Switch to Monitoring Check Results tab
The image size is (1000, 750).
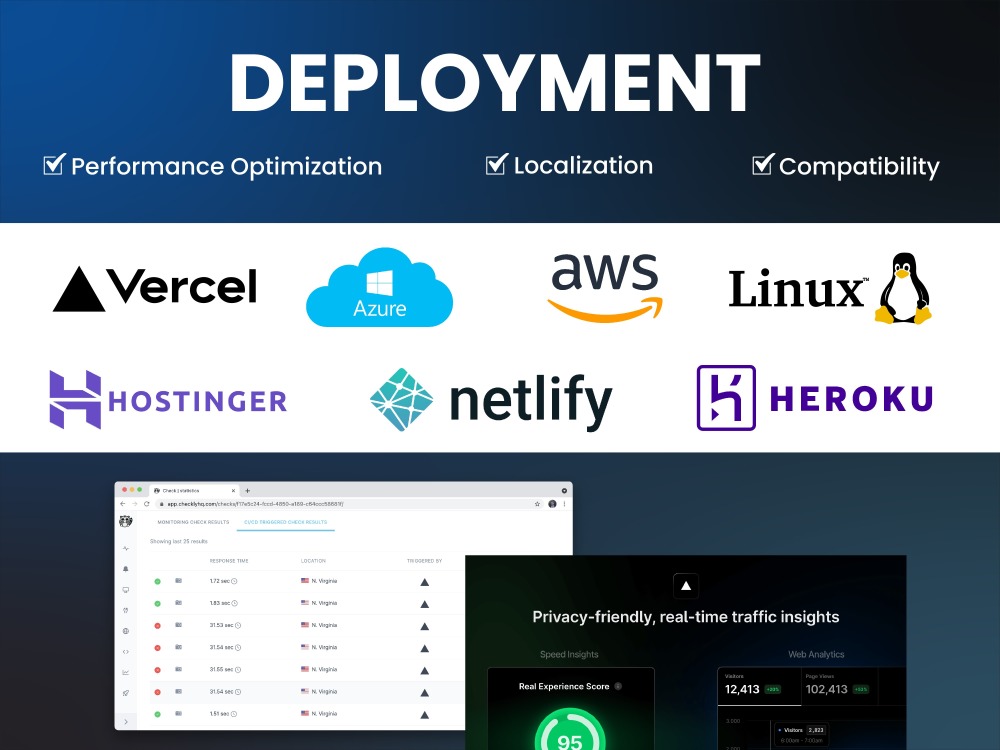[x=193, y=522]
